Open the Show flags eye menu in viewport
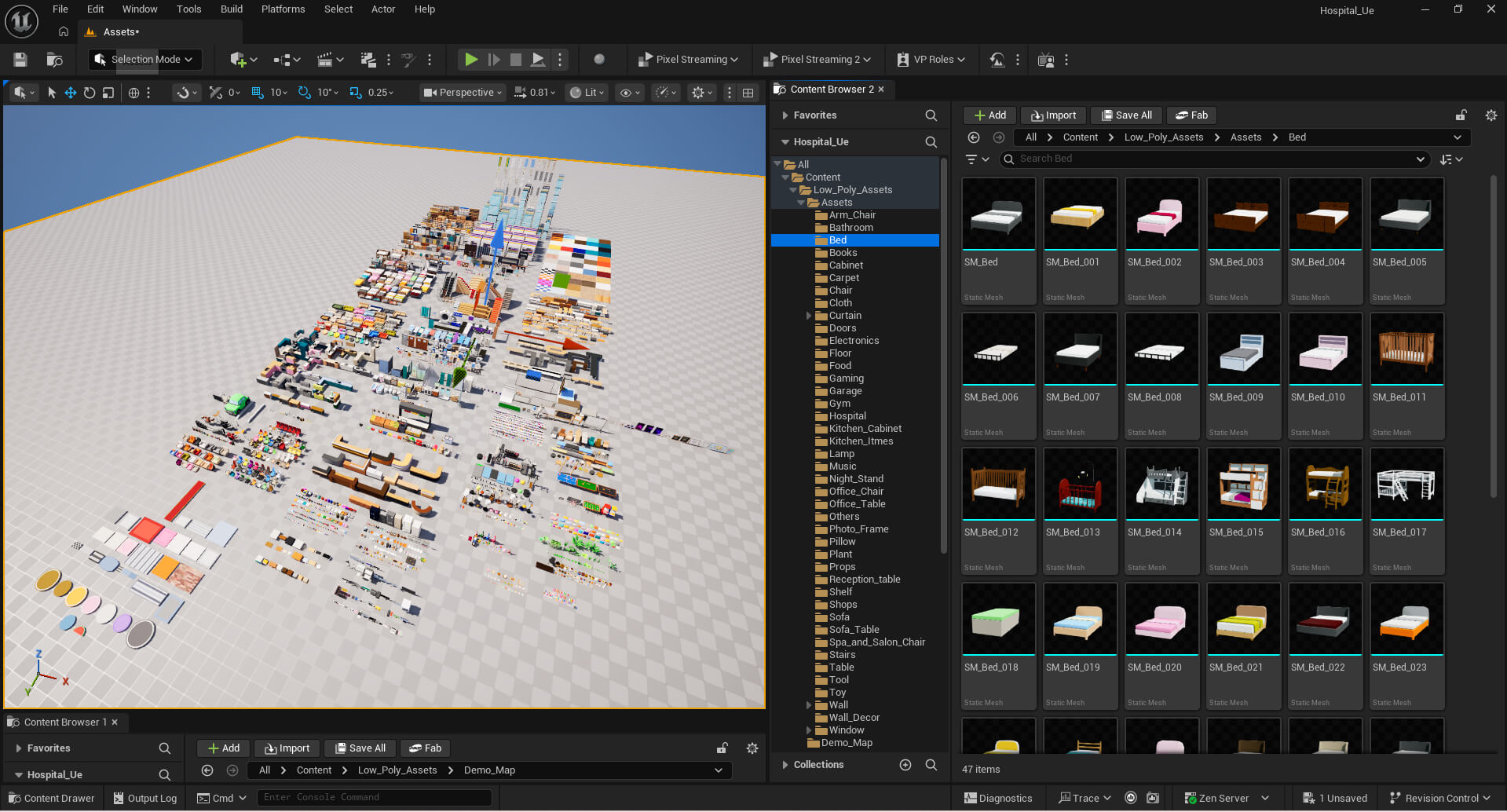 [x=631, y=93]
